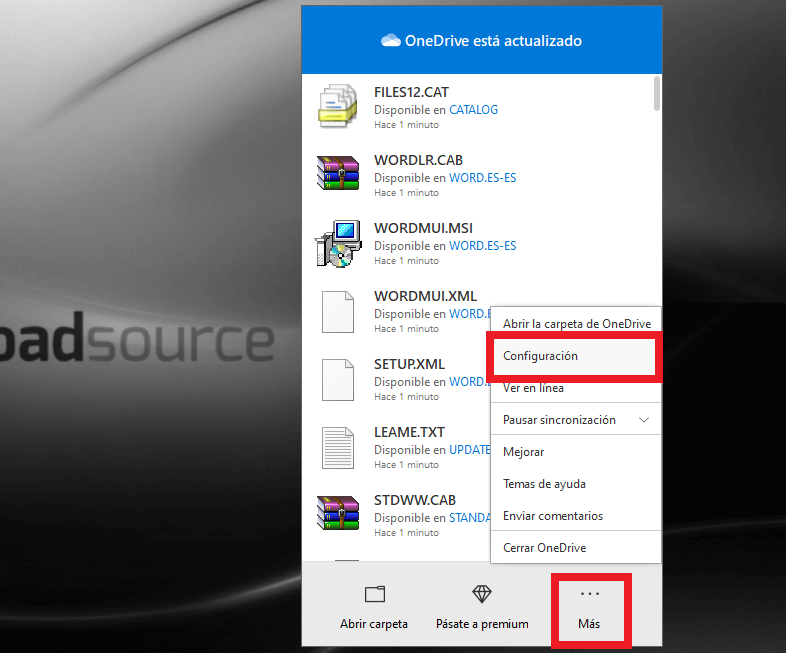The width and height of the screenshot is (786, 653).
Task: Select Abrir la carpeta de OneDrive
Action: 576,324
